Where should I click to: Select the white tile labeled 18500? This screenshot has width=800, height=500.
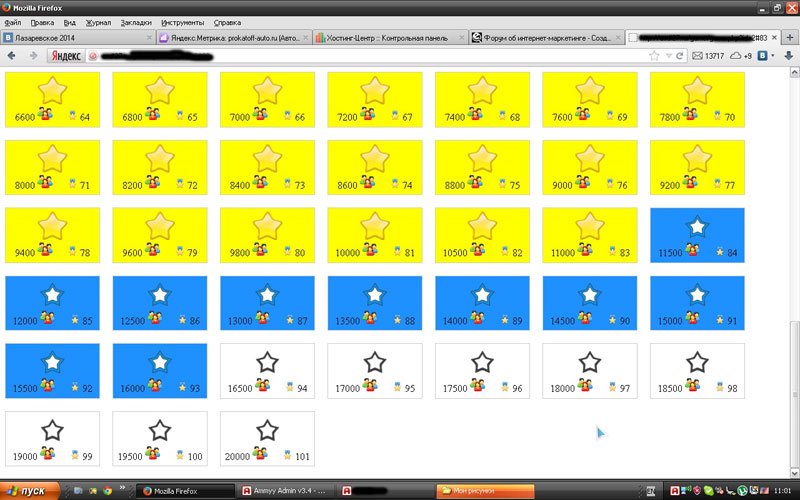[697, 371]
